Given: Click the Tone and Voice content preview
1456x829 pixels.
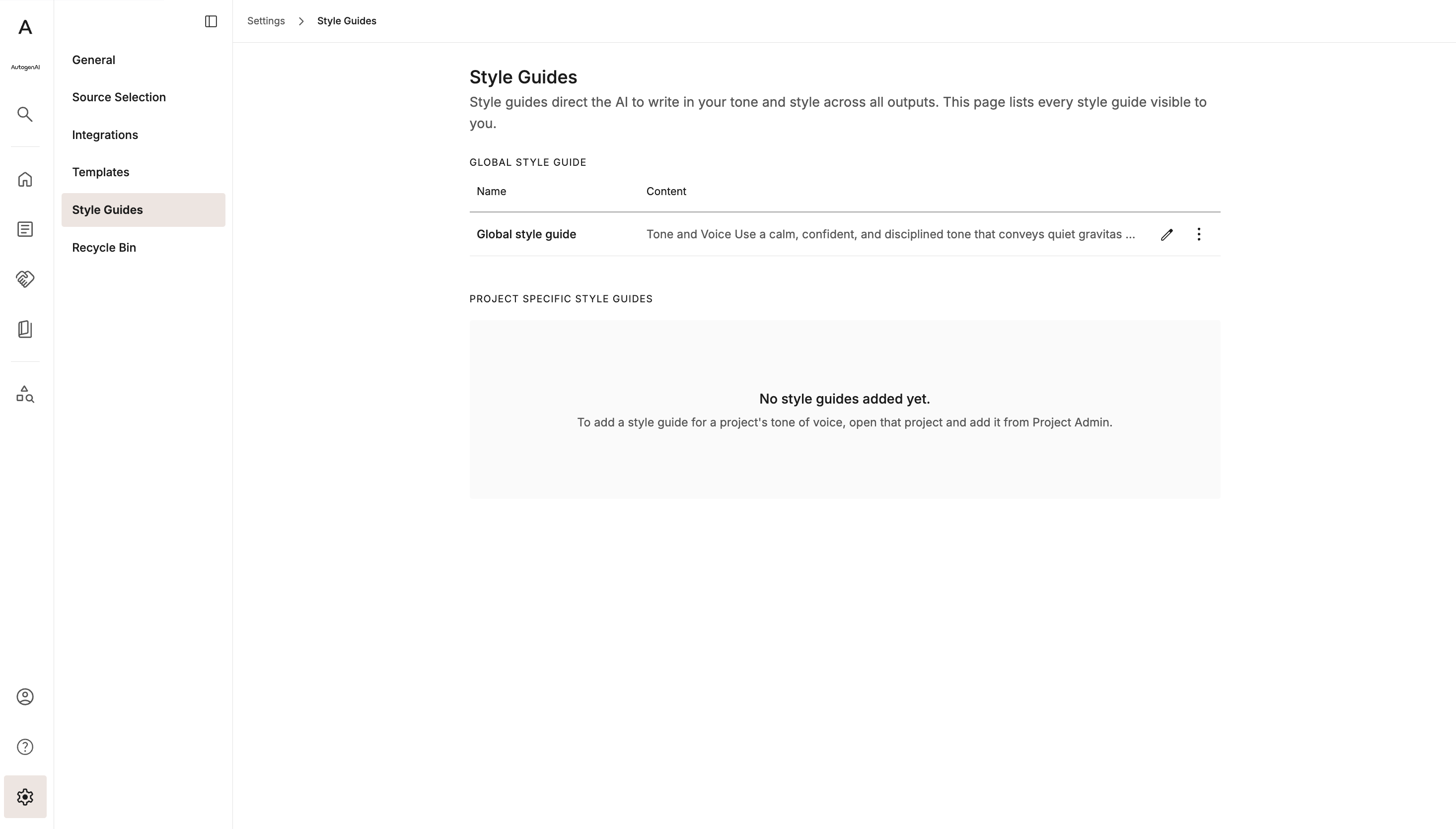Looking at the screenshot, I should (890, 235).
